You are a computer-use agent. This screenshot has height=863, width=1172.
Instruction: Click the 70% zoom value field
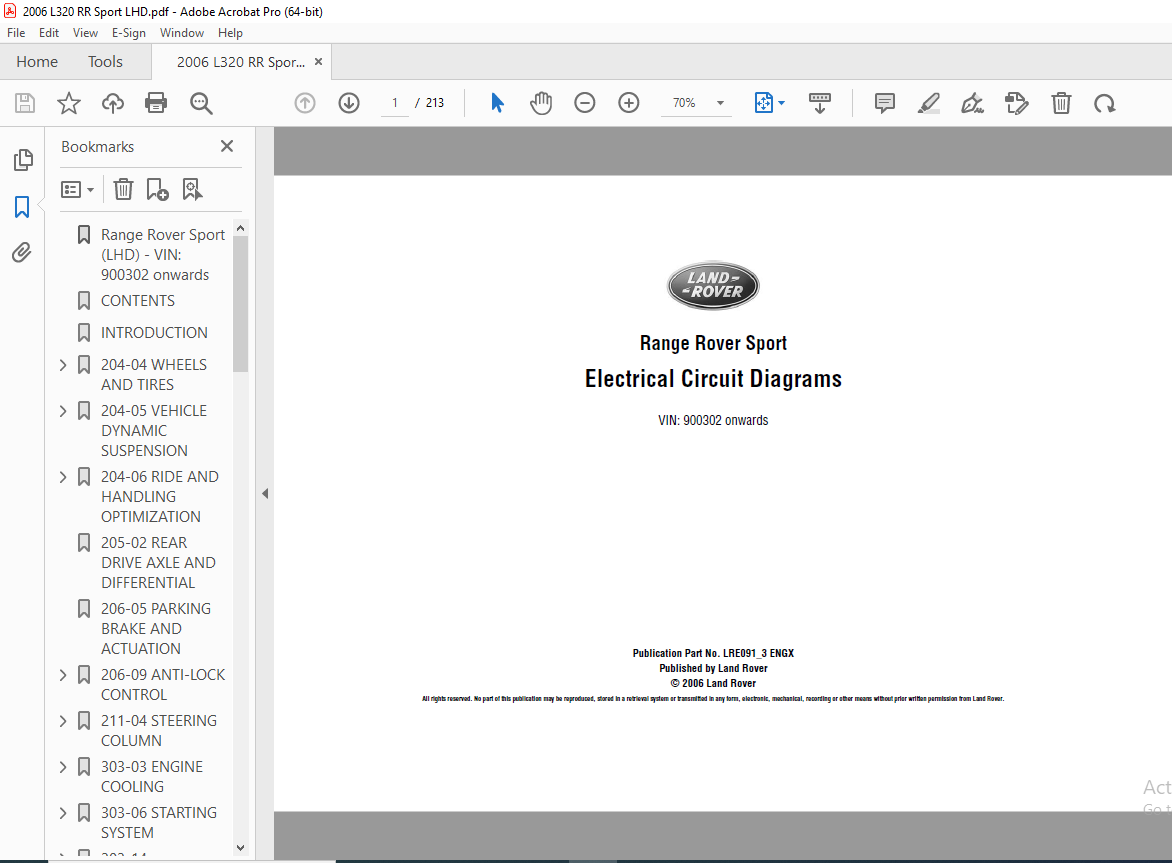coord(684,103)
